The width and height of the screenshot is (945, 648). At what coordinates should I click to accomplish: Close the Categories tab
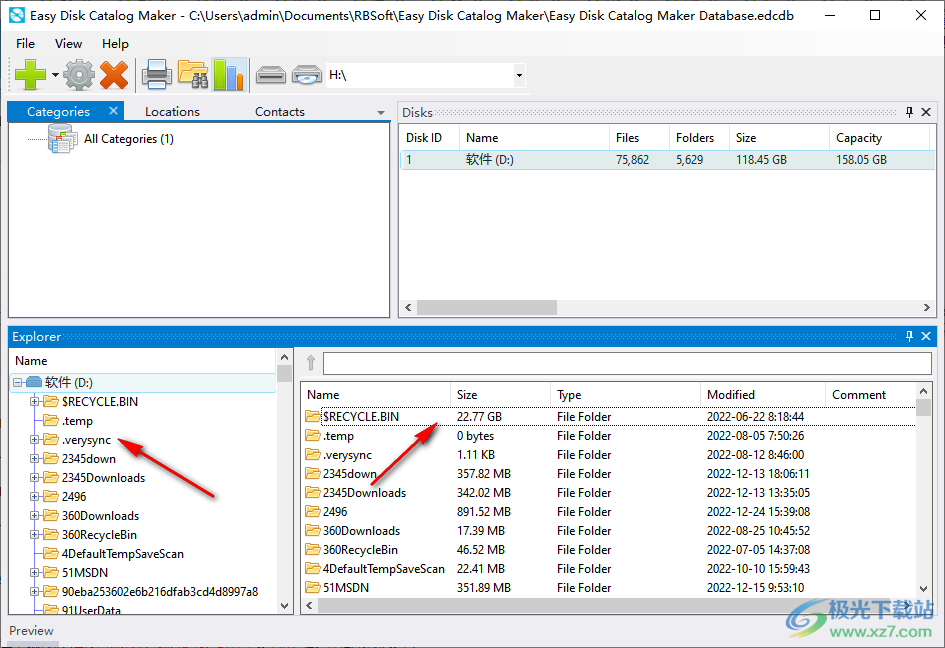click(x=113, y=111)
